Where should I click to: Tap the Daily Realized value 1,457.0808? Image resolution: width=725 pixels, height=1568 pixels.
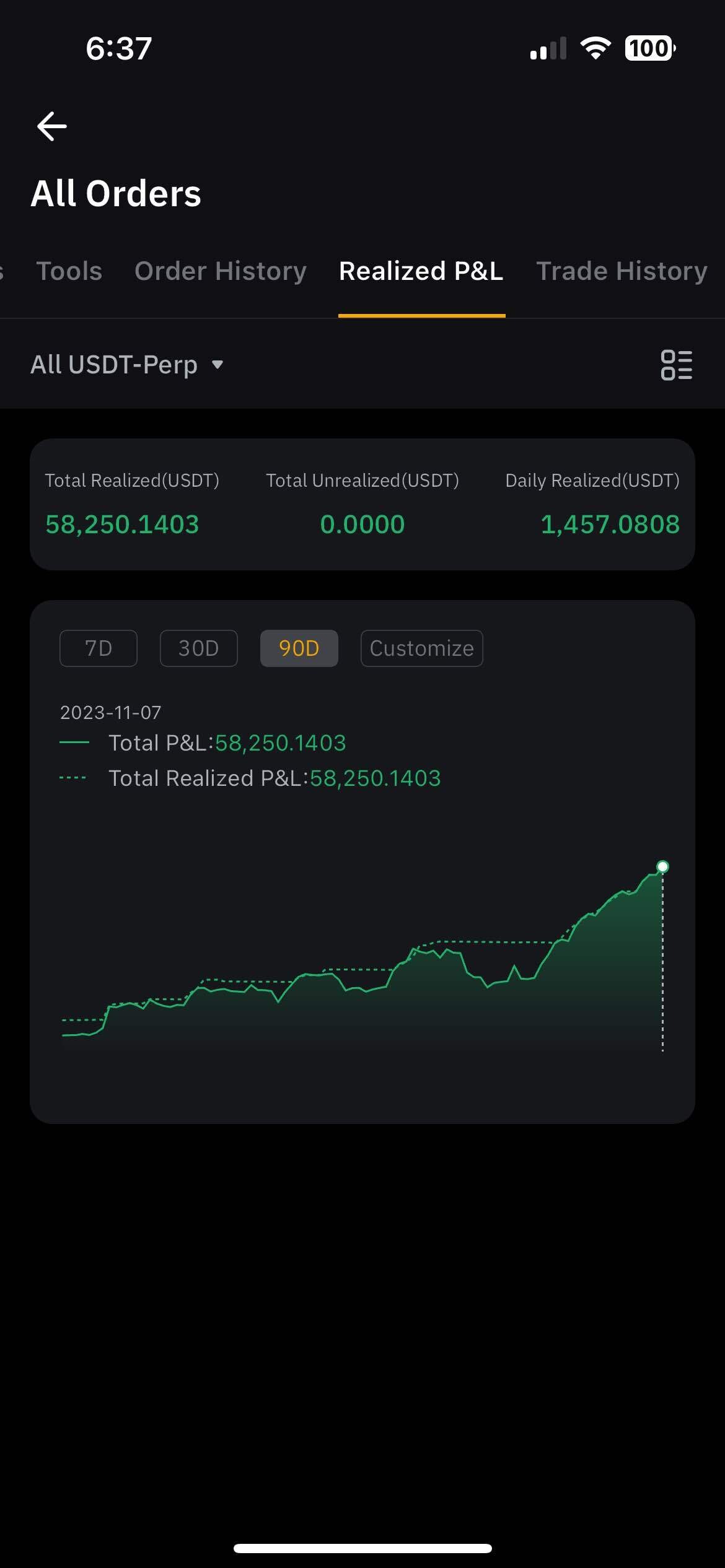click(610, 525)
